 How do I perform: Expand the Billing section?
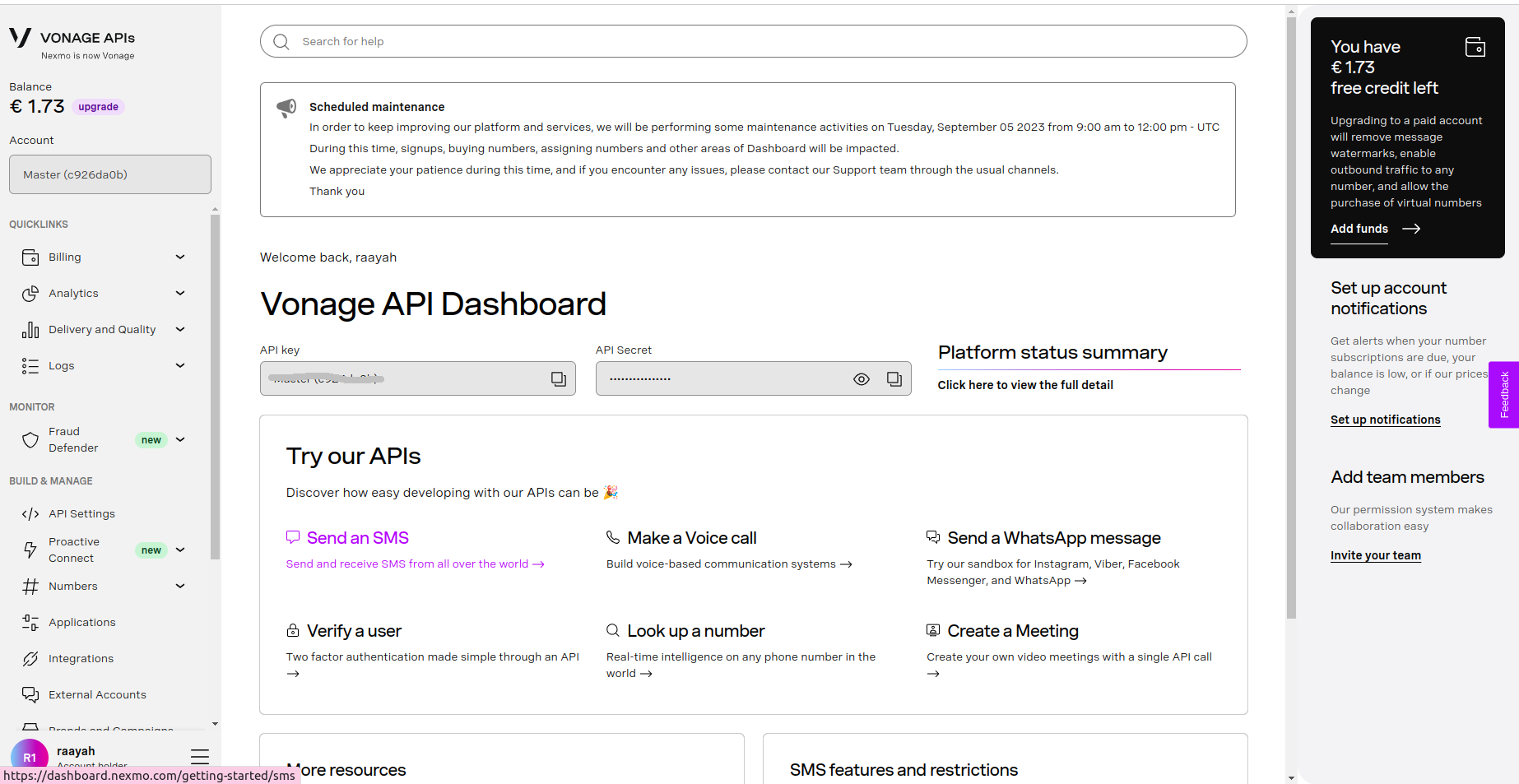(x=180, y=257)
